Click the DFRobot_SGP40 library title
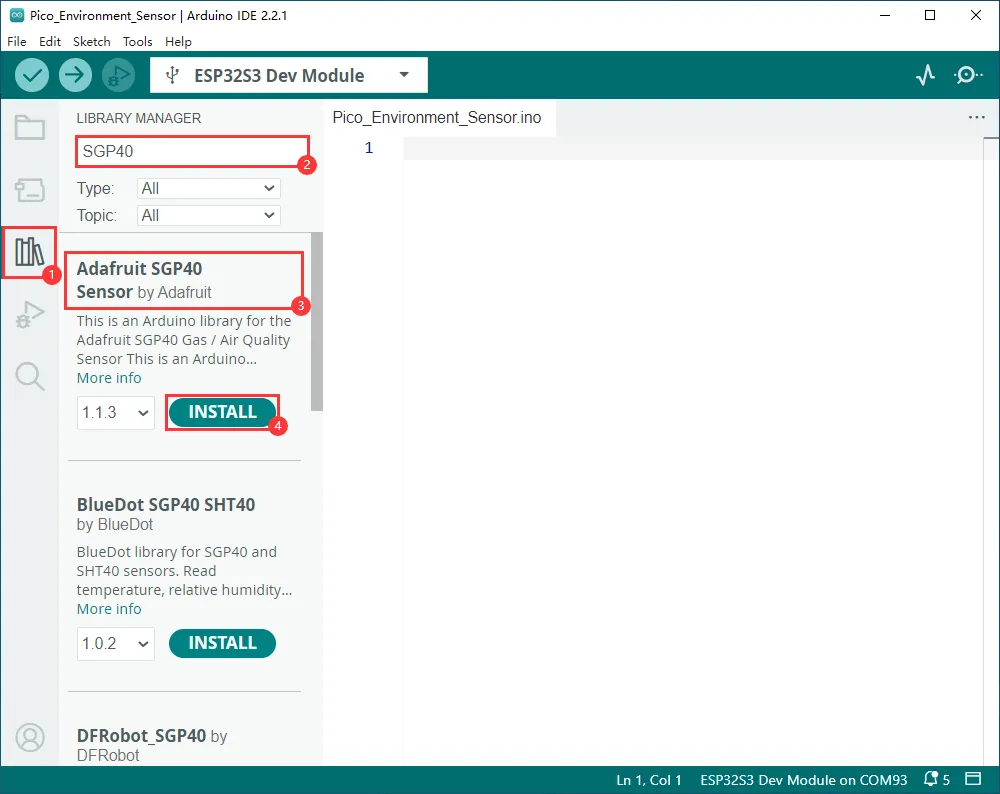Image resolution: width=1000 pixels, height=794 pixels. click(142, 735)
